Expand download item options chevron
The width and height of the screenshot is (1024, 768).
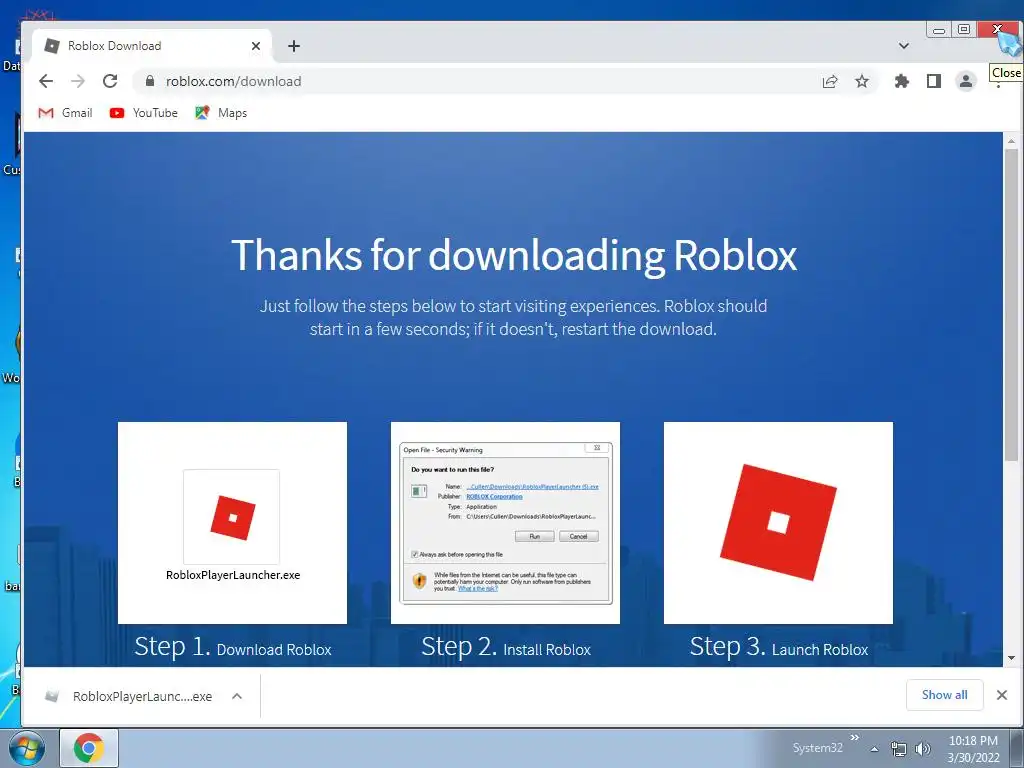point(237,696)
